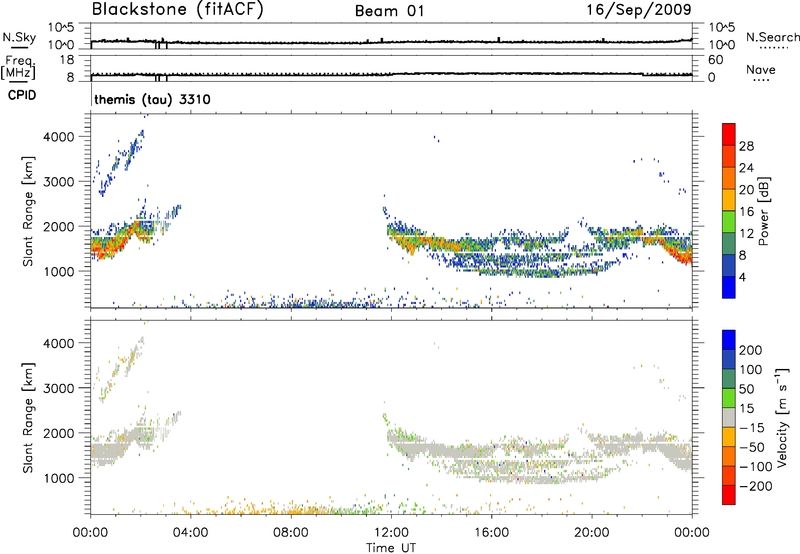Pick Velocity colorbar segment between -15 and -50

pyautogui.click(x=729, y=437)
